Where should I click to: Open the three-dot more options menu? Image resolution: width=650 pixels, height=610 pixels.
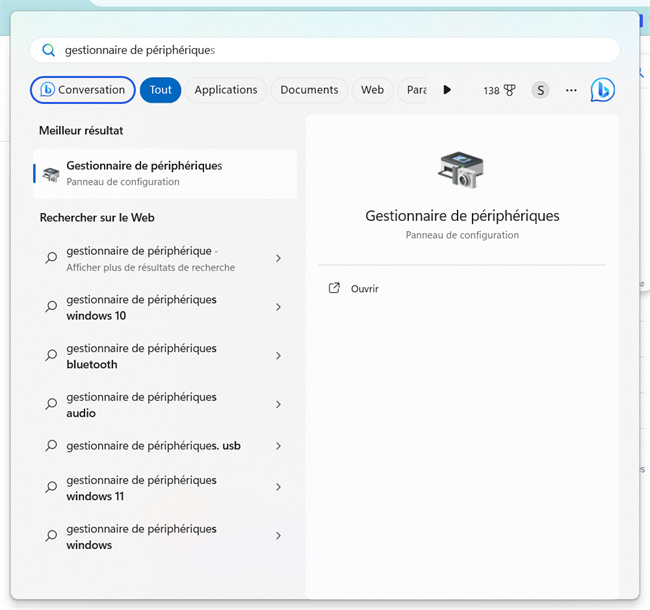(571, 90)
